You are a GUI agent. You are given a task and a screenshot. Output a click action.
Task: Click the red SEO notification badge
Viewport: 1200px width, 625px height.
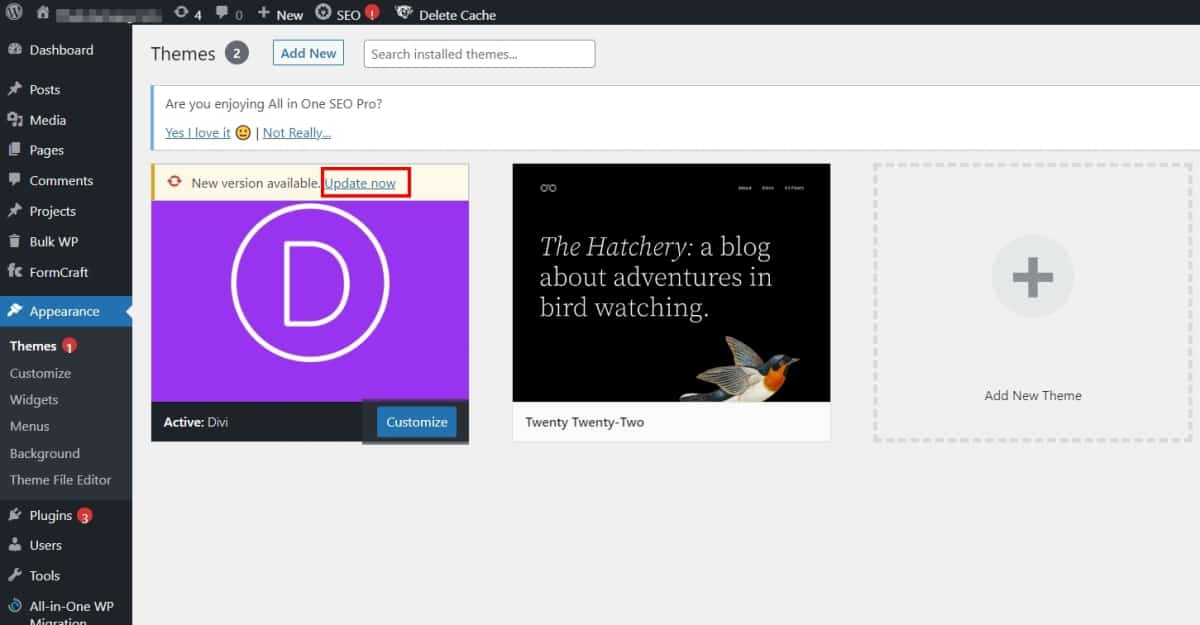click(372, 14)
